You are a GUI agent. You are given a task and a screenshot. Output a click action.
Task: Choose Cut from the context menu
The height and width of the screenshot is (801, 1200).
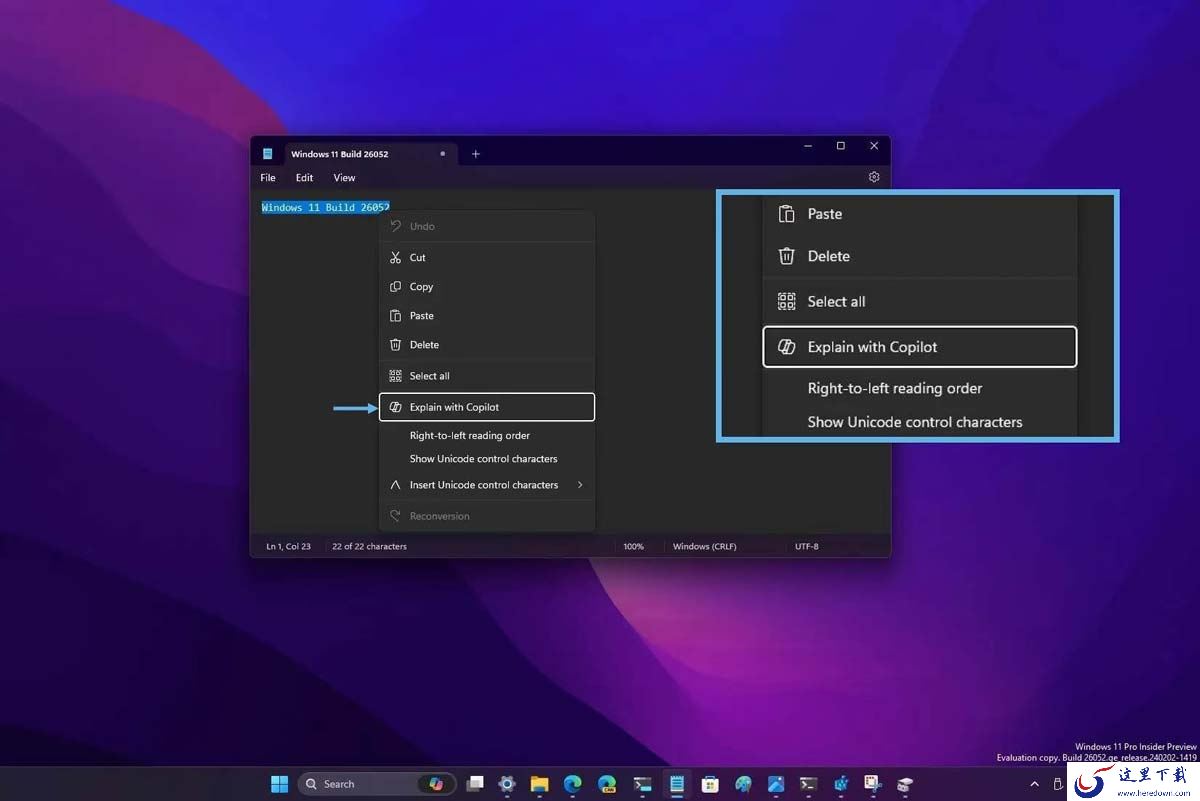(487, 258)
